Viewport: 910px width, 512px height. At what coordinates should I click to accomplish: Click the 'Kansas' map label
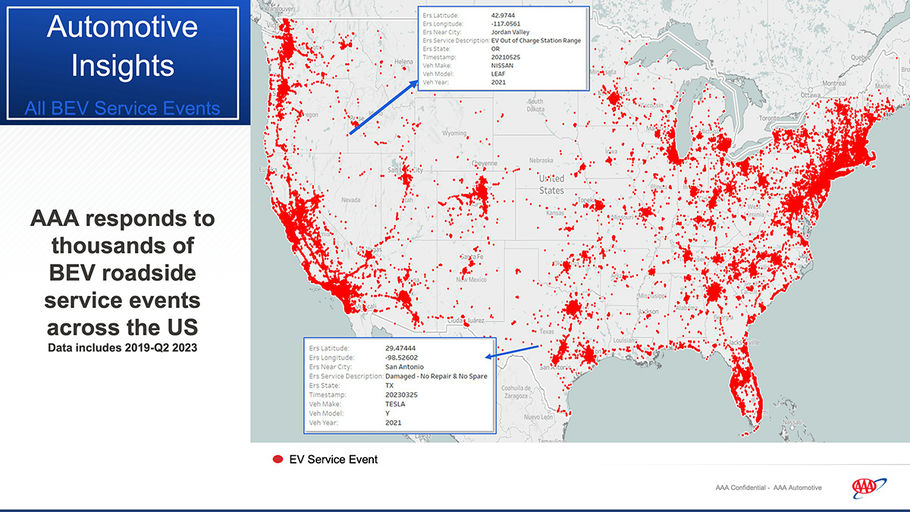click(x=556, y=214)
